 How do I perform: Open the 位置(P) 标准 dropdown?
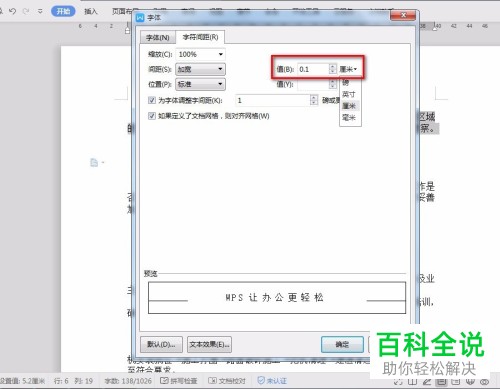click(200, 84)
